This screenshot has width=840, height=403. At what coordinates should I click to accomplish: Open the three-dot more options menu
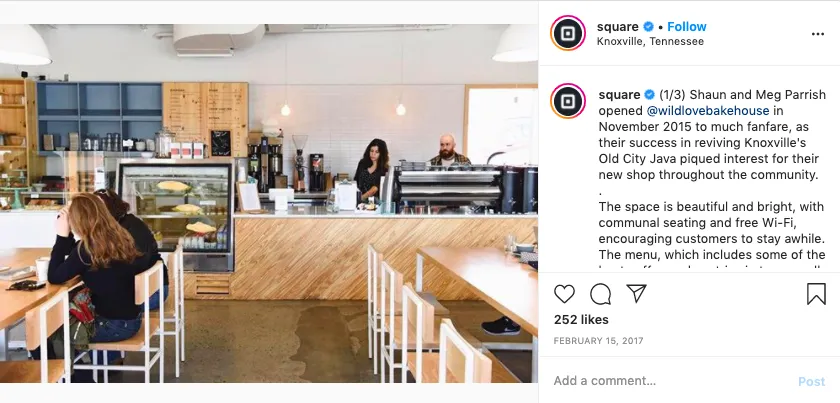818,34
